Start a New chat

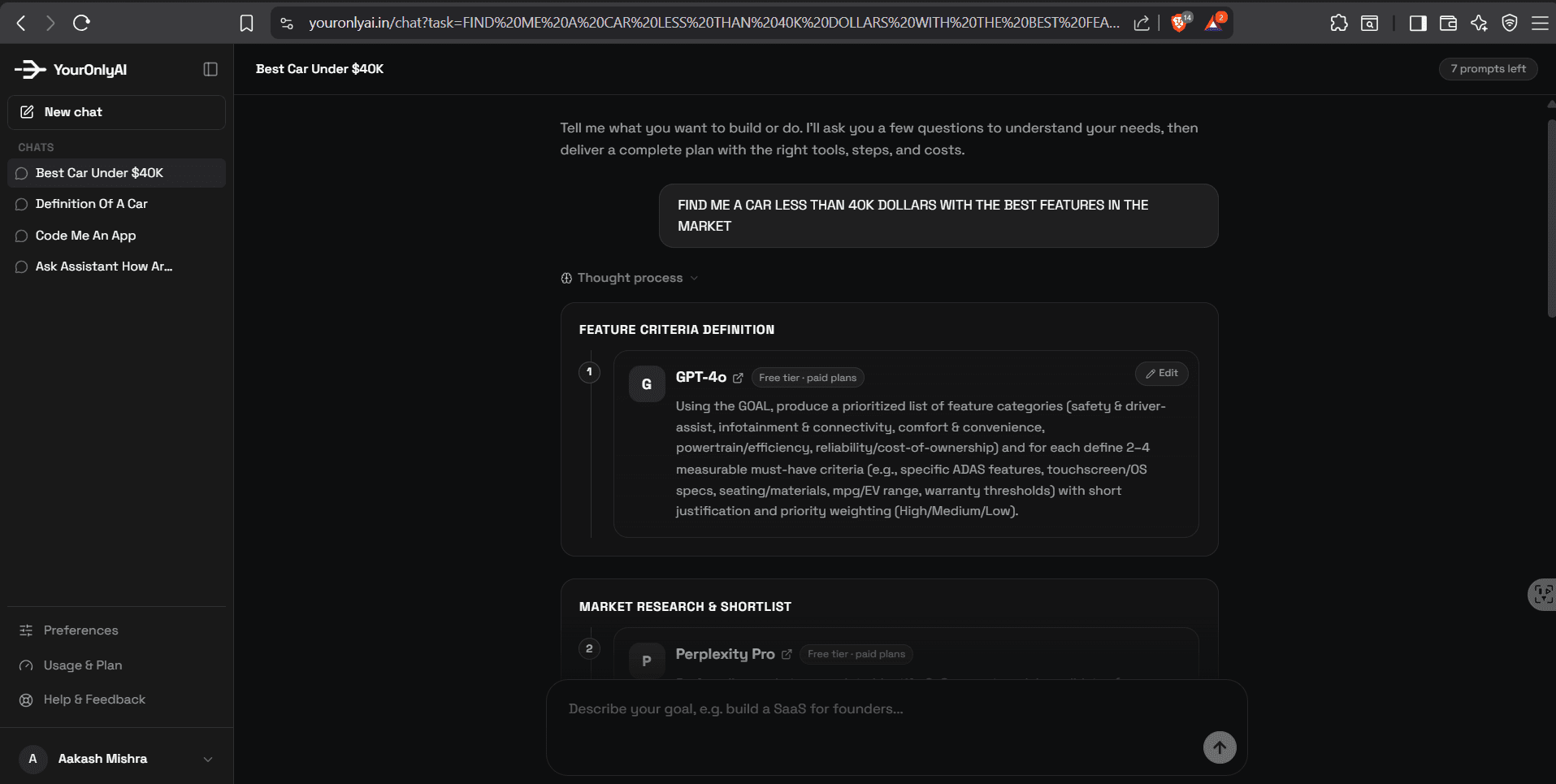click(x=116, y=112)
